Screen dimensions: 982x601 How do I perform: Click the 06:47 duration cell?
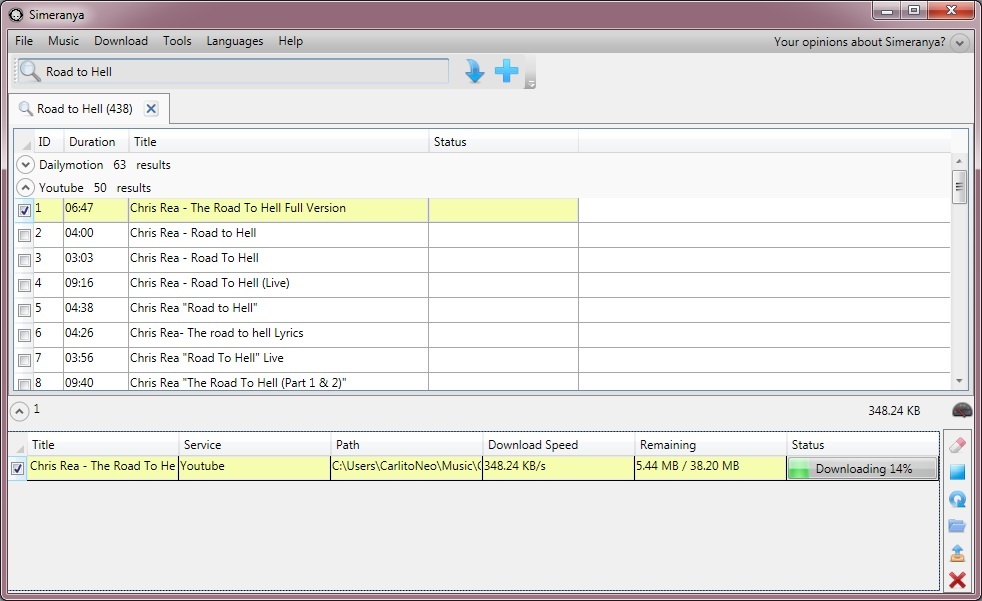point(95,208)
